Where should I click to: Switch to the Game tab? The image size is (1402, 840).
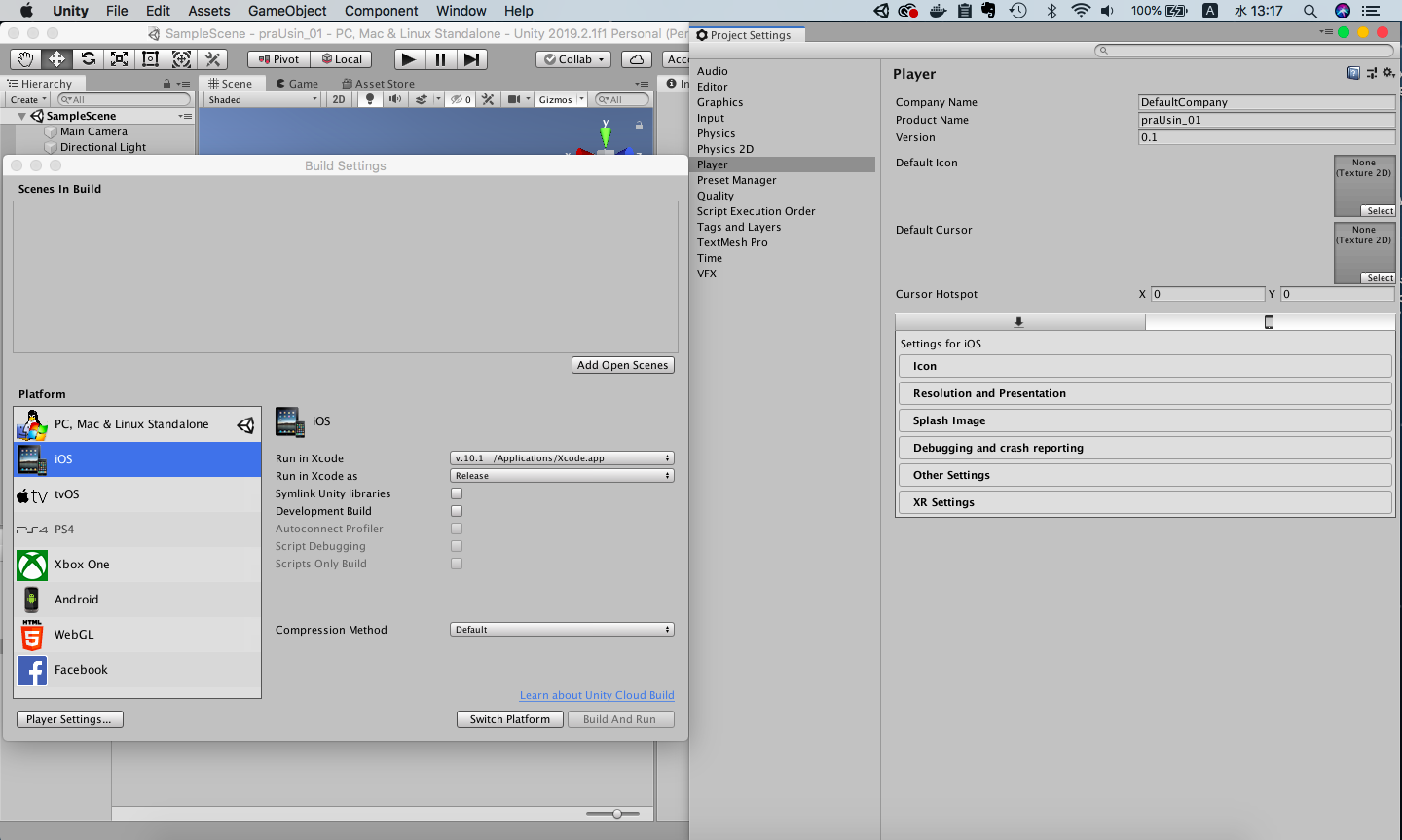click(298, 84)
